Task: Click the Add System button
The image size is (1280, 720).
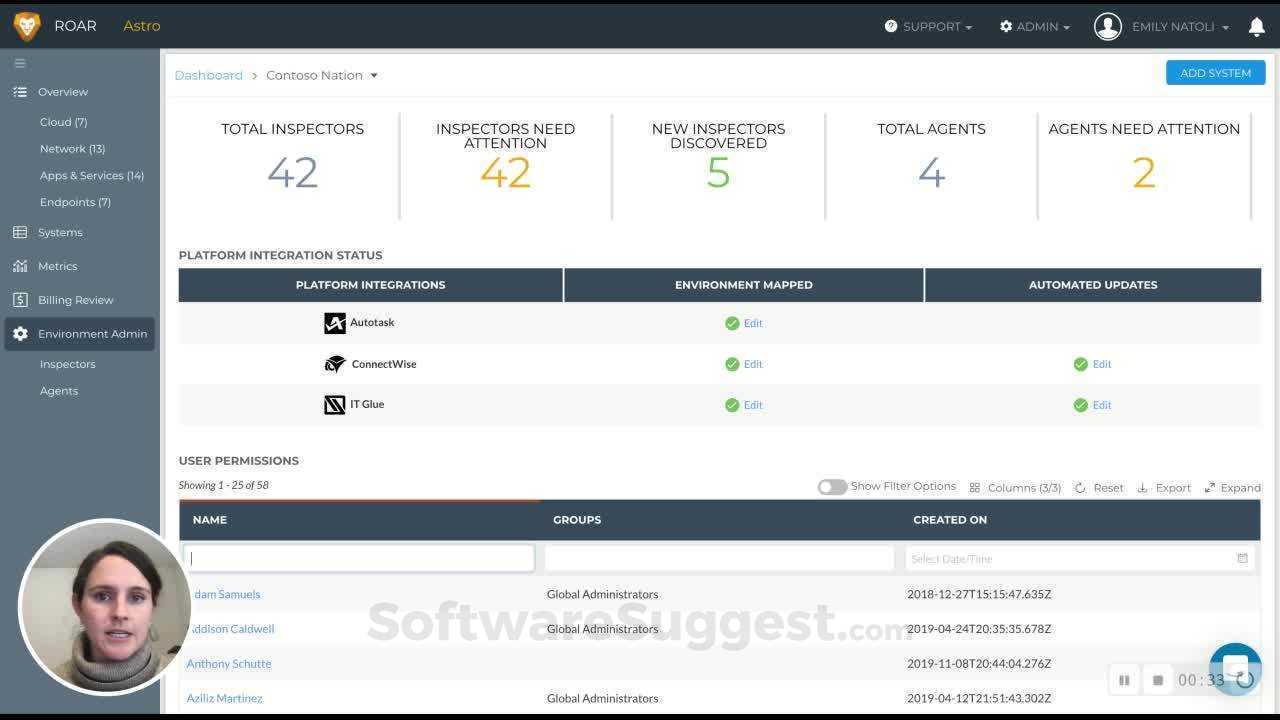Action: click(1215, 73)
